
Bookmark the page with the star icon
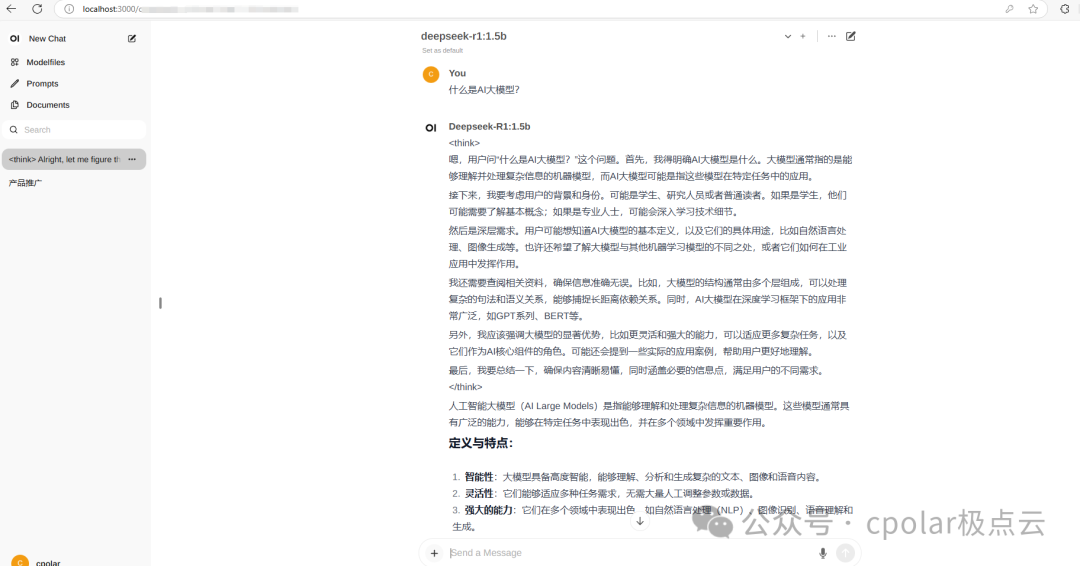point(1033,9)
